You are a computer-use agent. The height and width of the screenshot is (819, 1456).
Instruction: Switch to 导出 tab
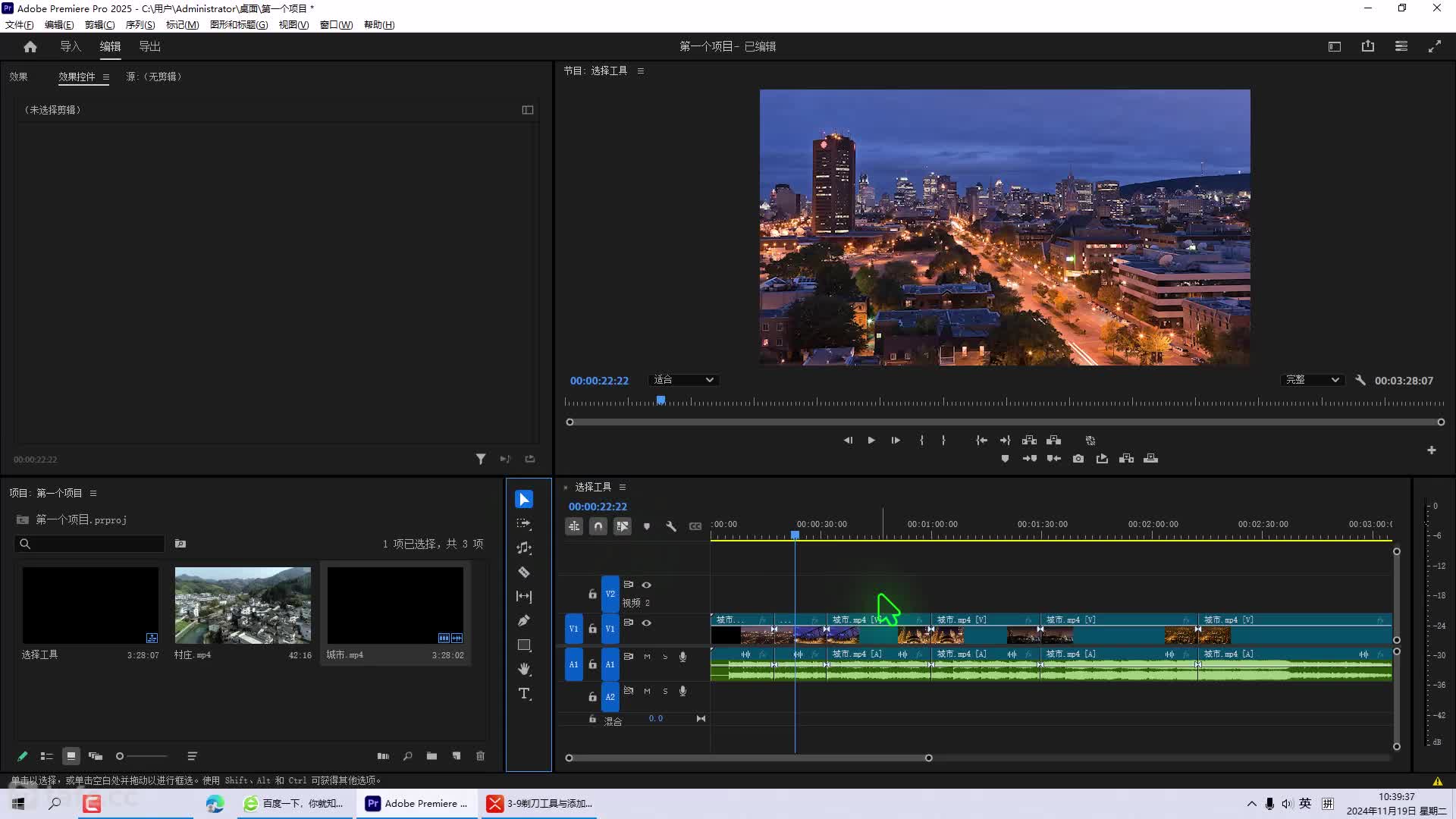(x=149, y=46)
